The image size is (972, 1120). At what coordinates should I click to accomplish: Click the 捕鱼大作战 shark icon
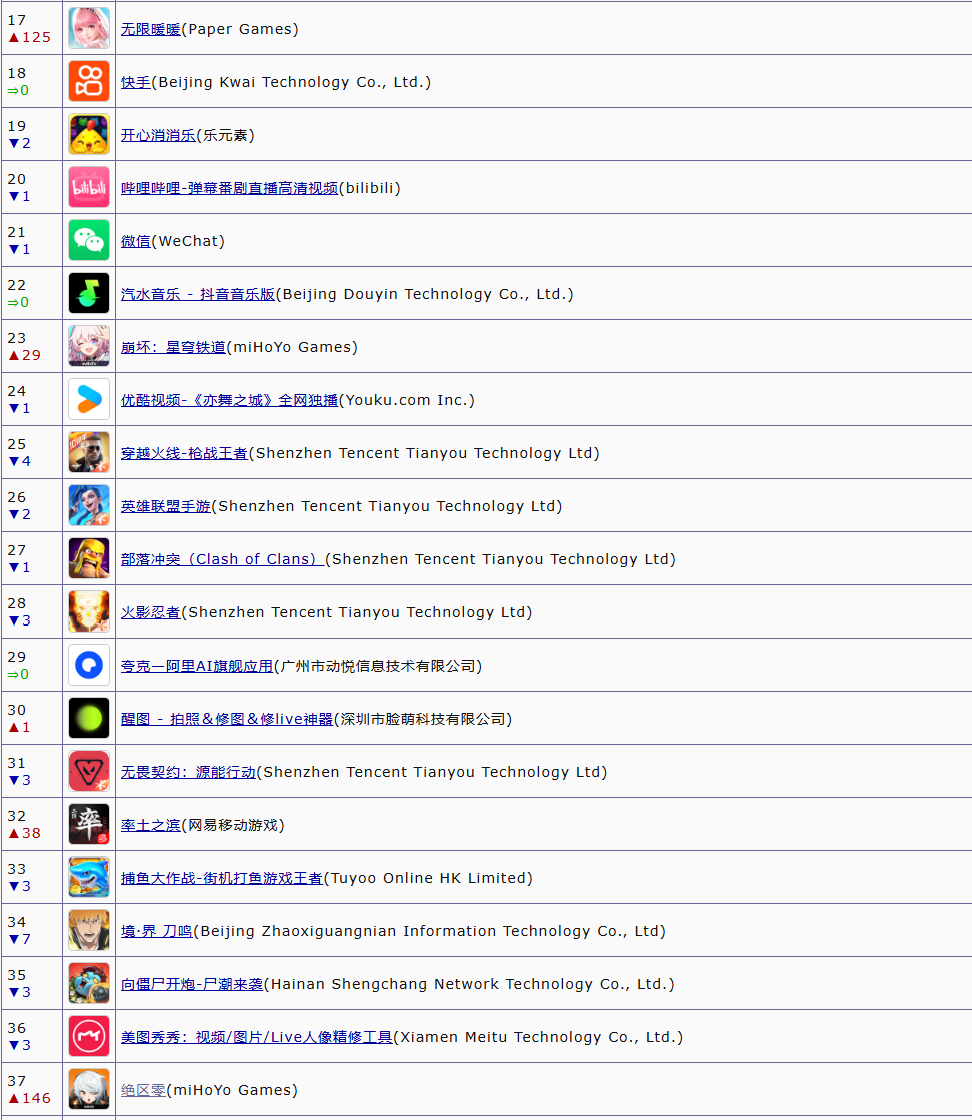(x=89, y=876)
